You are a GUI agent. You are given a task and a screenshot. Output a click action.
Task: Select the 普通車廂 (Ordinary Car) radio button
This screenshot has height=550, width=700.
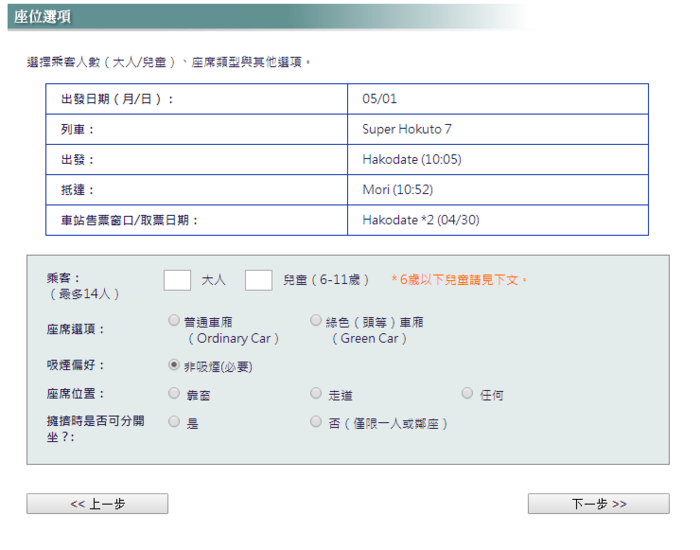click(x=174, y=322)
